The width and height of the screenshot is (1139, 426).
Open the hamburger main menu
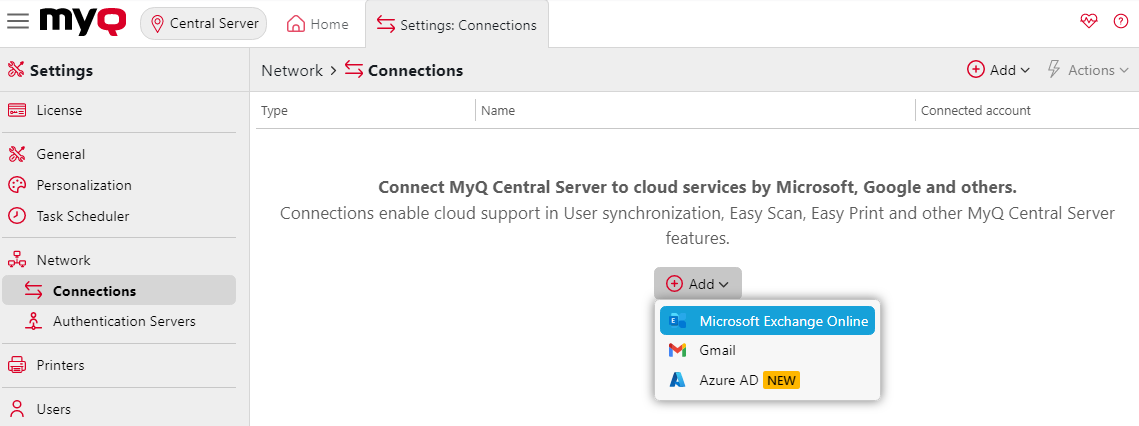18,22
